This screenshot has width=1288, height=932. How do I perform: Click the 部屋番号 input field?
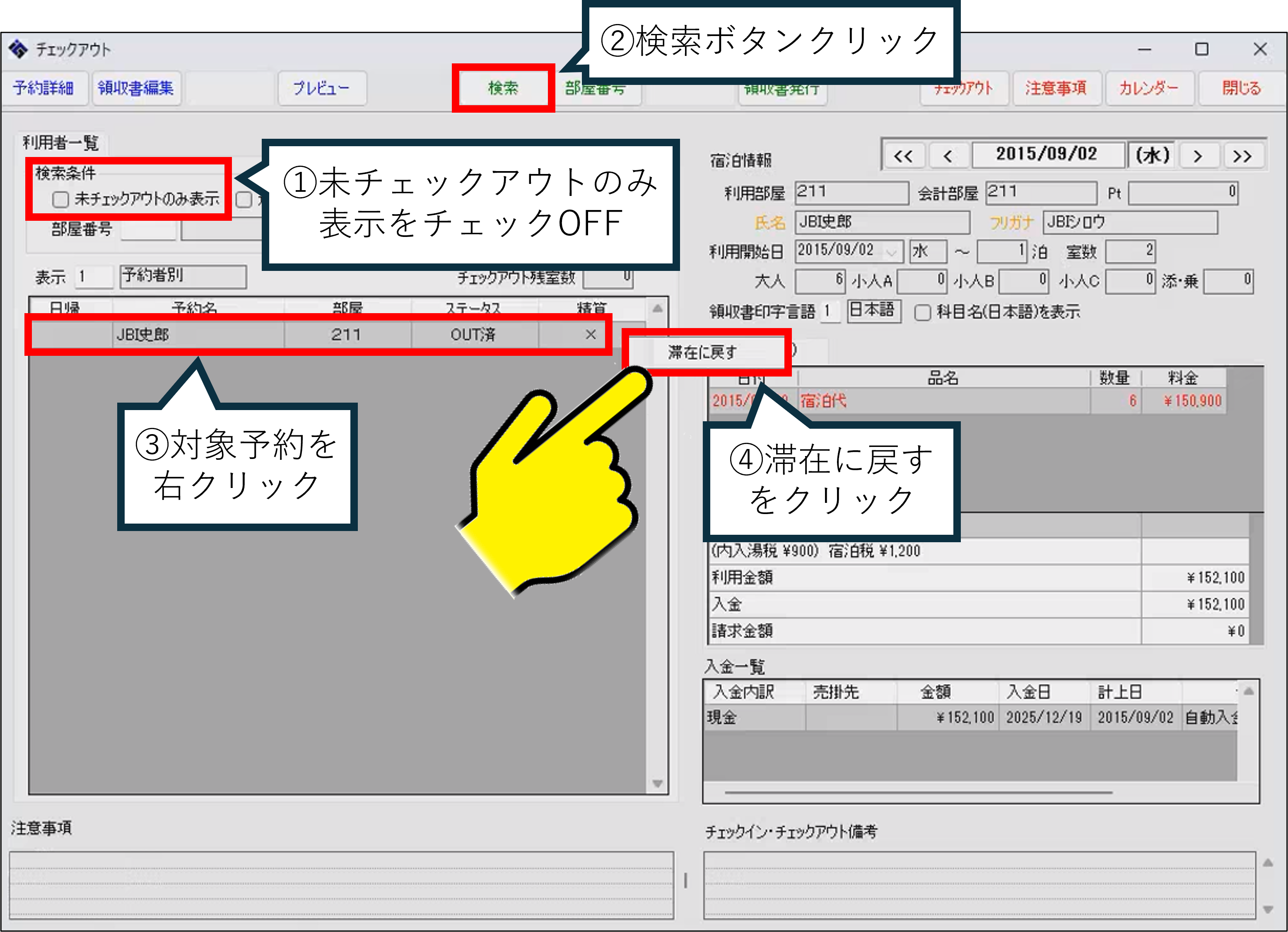[x=148, y=230]
